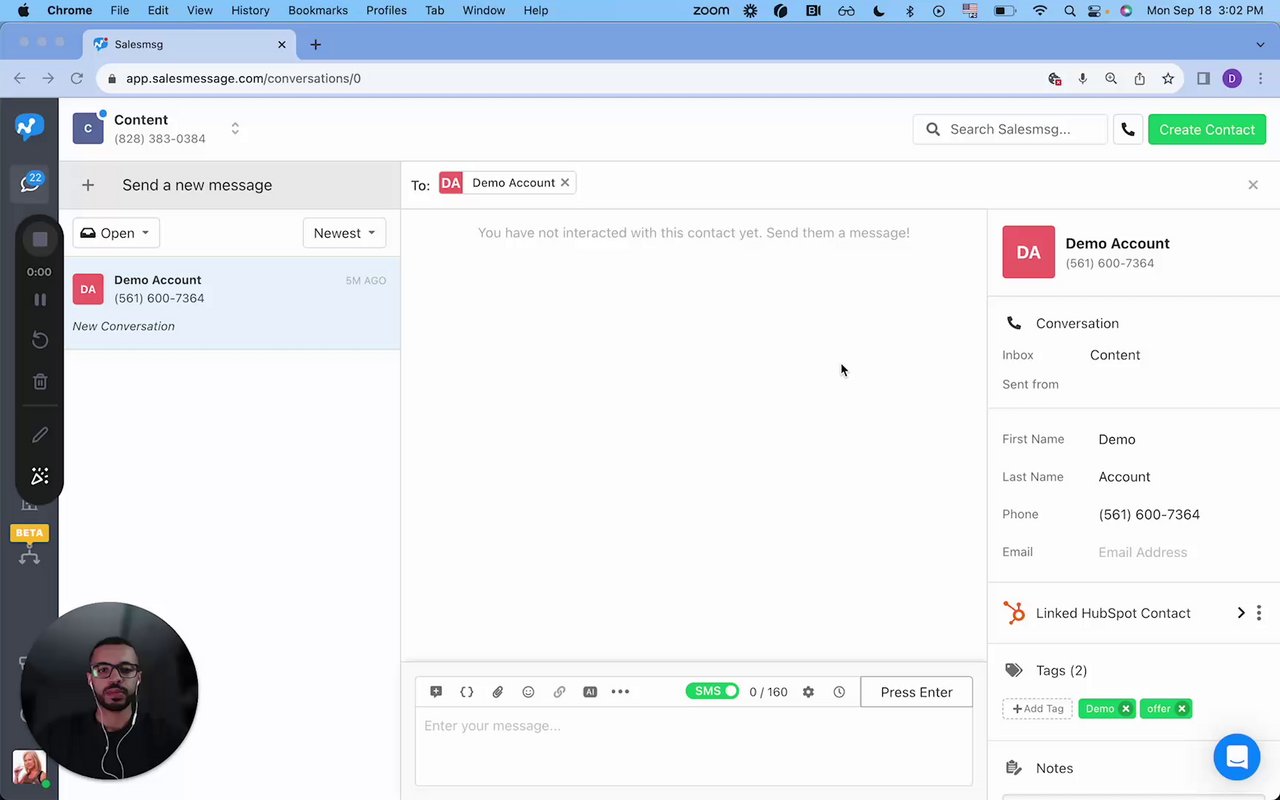Viewport: 1280px width, 800px height.
Task: Delete the recording with trash icon
Action: (40, 381)
